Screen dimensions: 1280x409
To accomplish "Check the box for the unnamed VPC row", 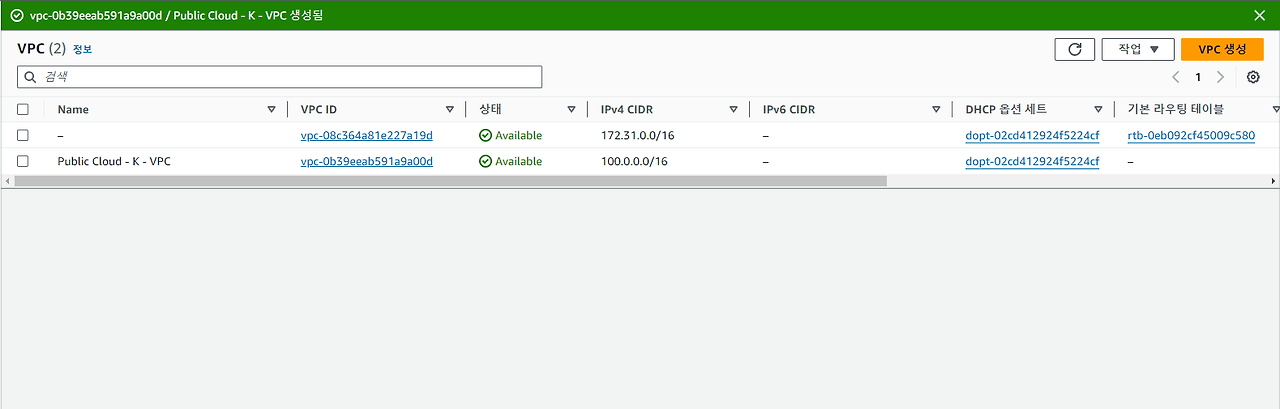I will [23, 135].
